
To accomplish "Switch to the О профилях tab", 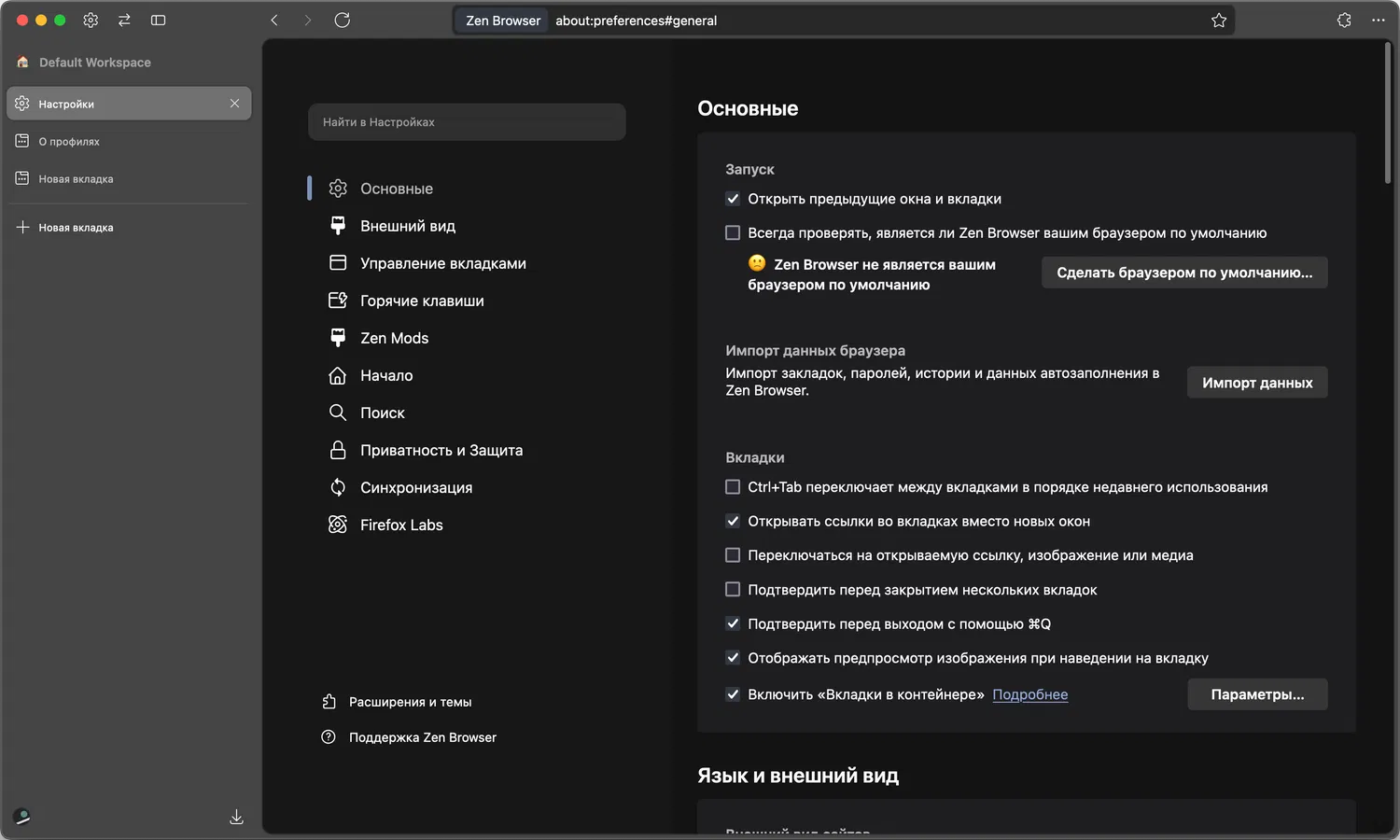I will 69,142.
